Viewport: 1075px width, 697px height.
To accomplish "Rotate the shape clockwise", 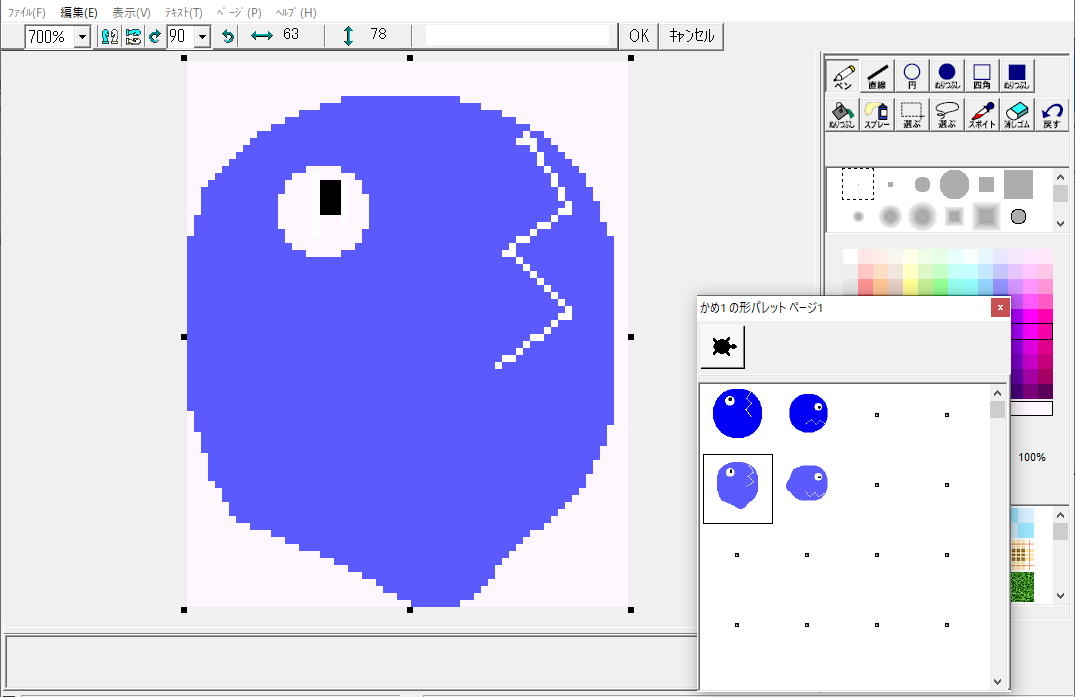I will (155, 36).
